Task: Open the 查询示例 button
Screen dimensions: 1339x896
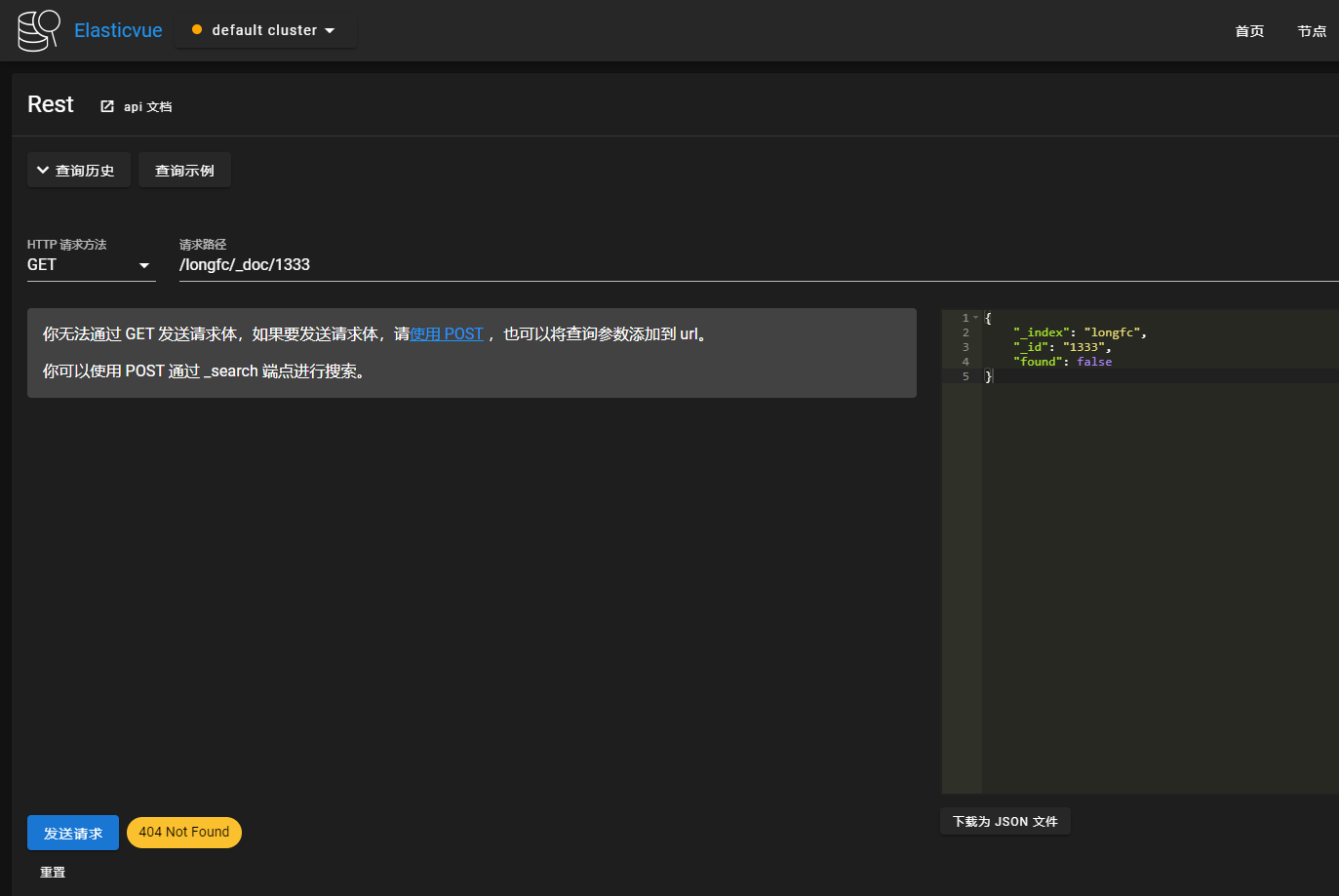Action: (x=184, y=170)
